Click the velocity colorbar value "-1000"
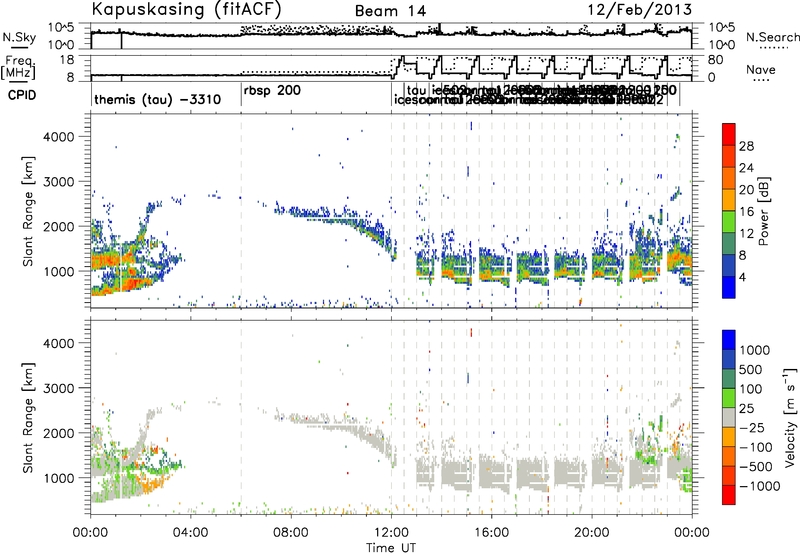The height and width of the screenshot is (554, 800). tap(759, 486)
